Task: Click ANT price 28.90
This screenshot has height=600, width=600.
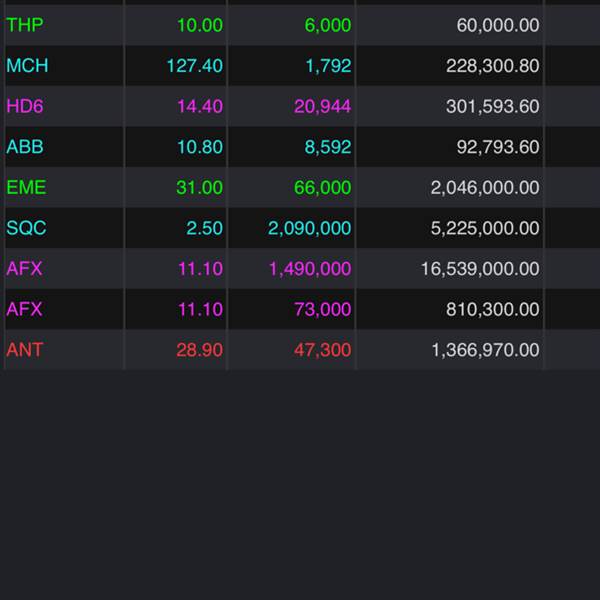Action: point(200,350)
